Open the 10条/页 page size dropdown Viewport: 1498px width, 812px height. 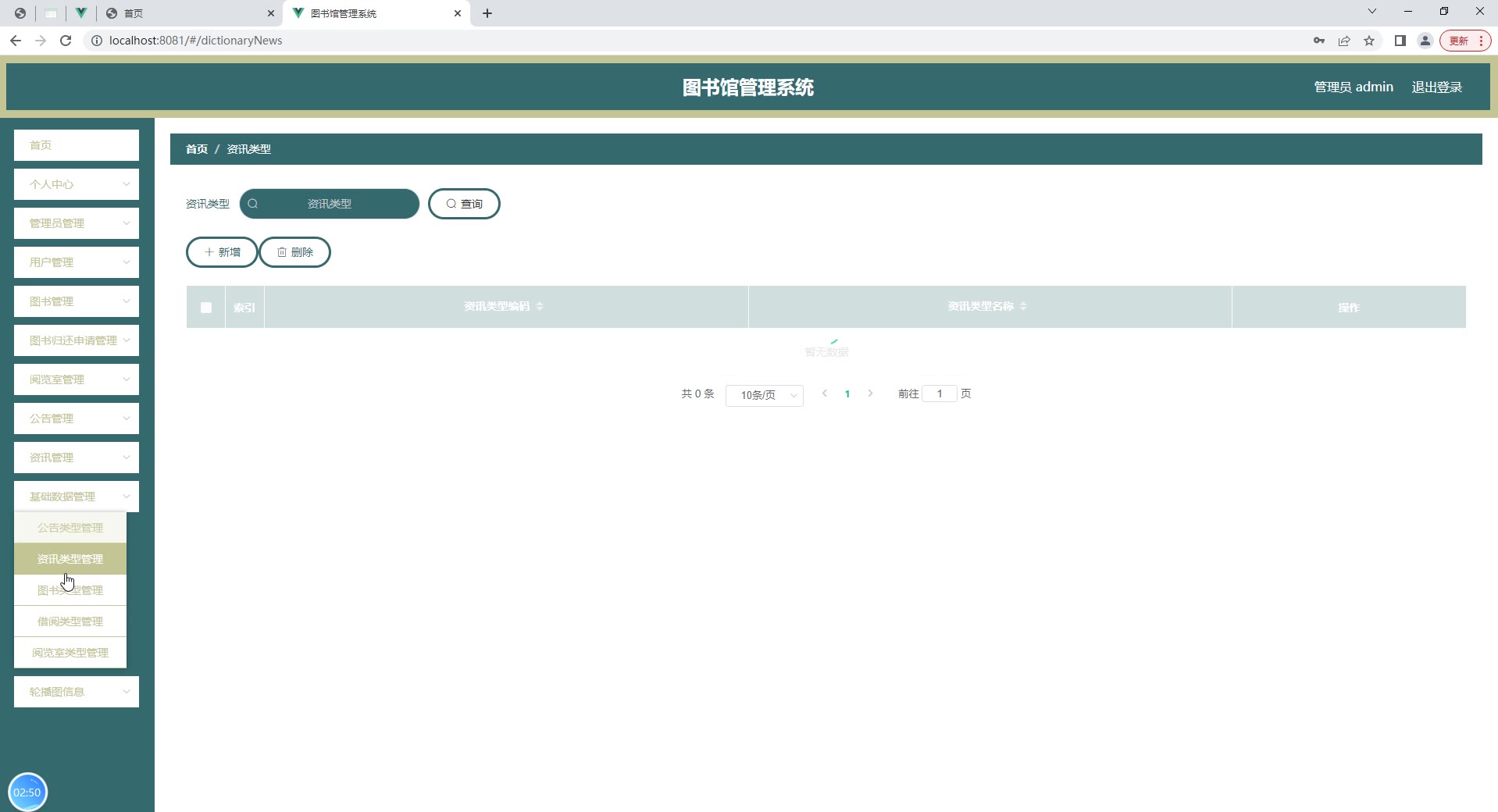coord(765,395)
